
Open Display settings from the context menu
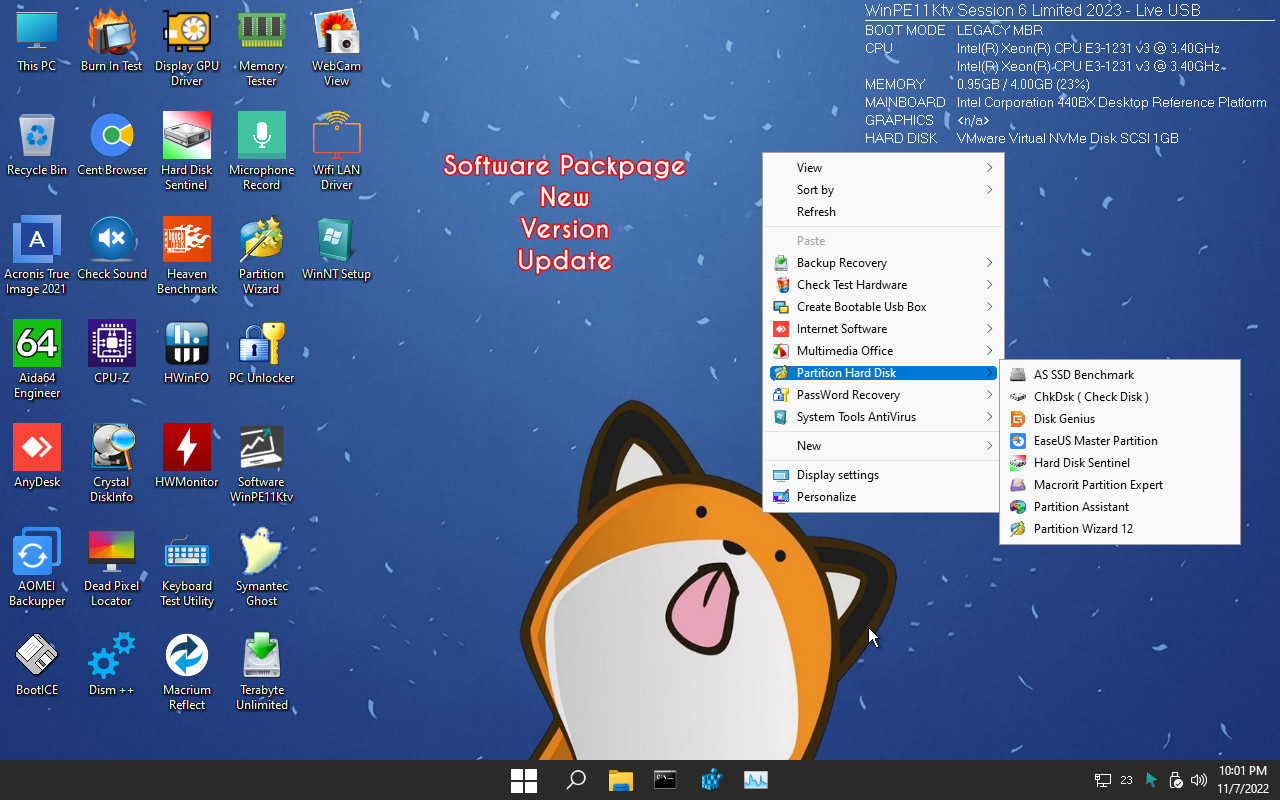pos(837,475)
